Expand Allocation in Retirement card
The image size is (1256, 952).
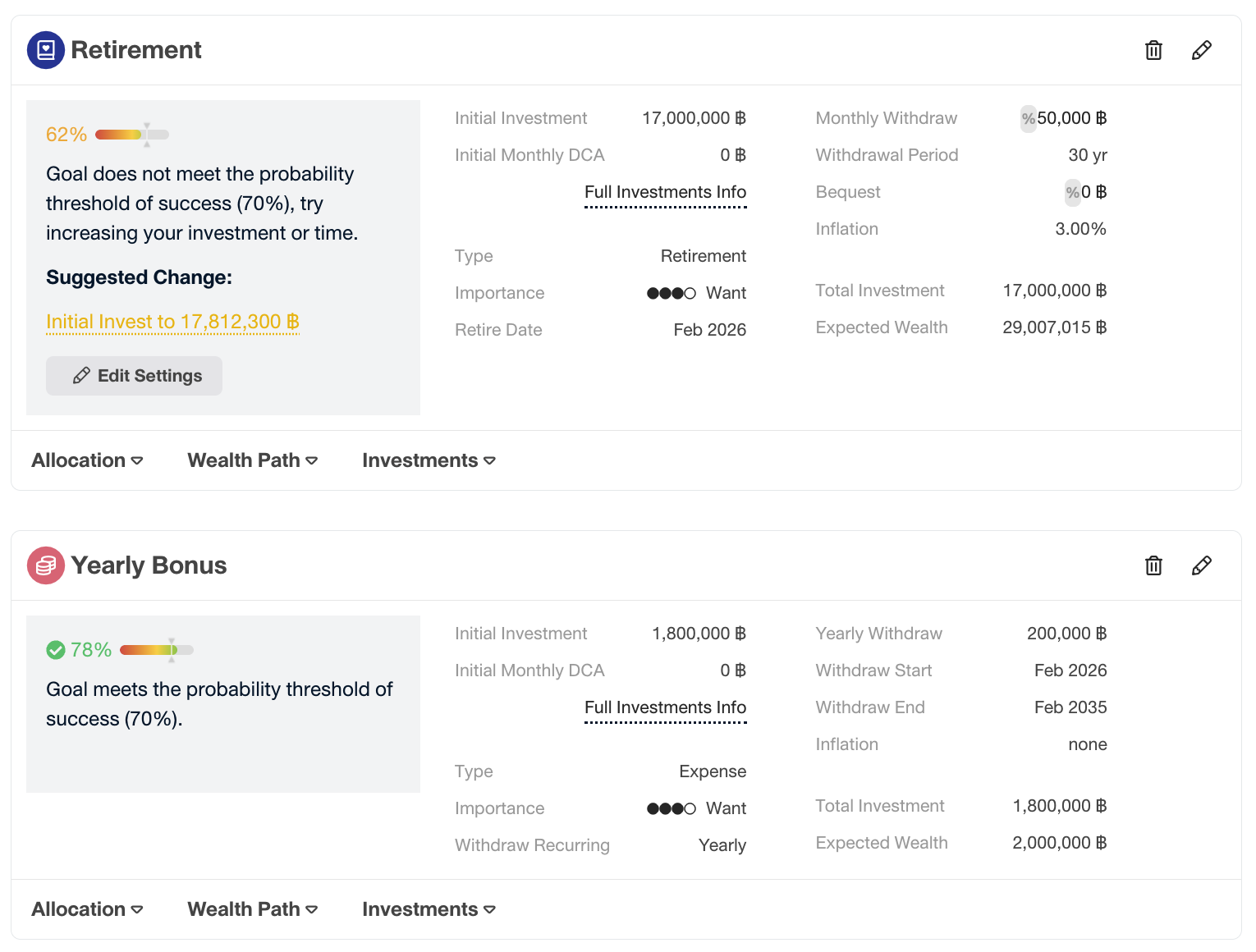point(87,460)
